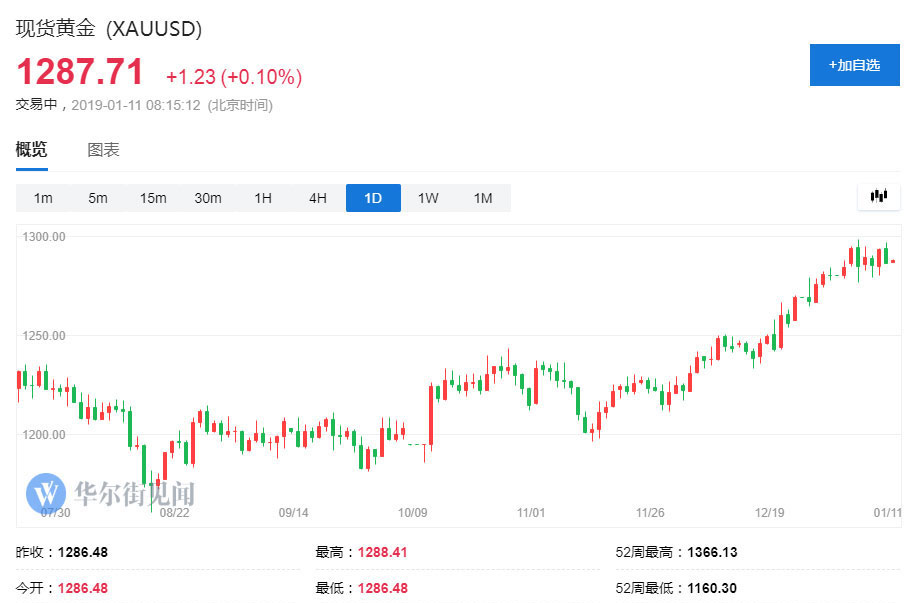This screenshot has width=915, height=603.
Task: Select the 1M monthly timeframe
Action: [483, 198]
